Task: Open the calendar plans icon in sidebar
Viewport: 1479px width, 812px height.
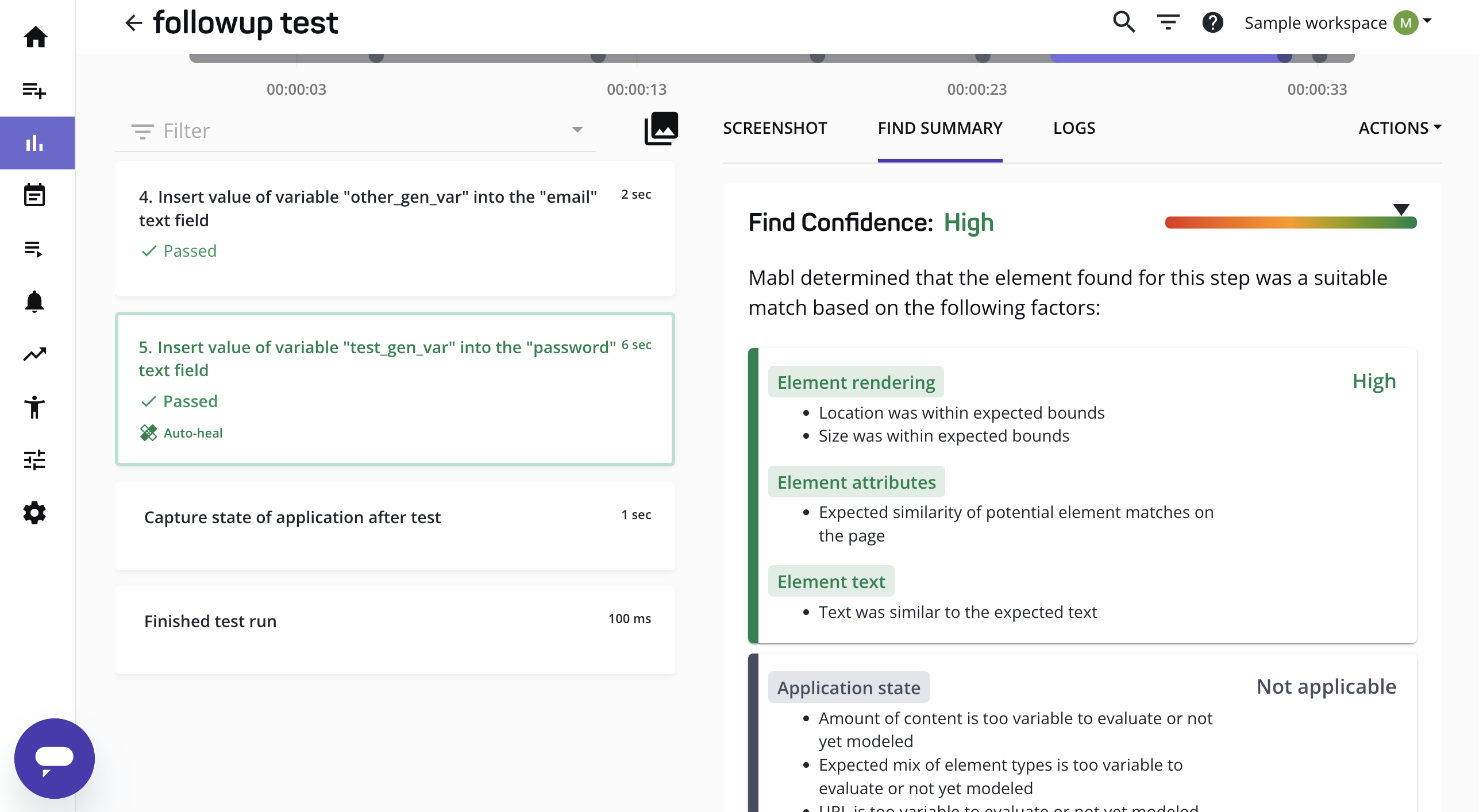Action: coord(34,195)
